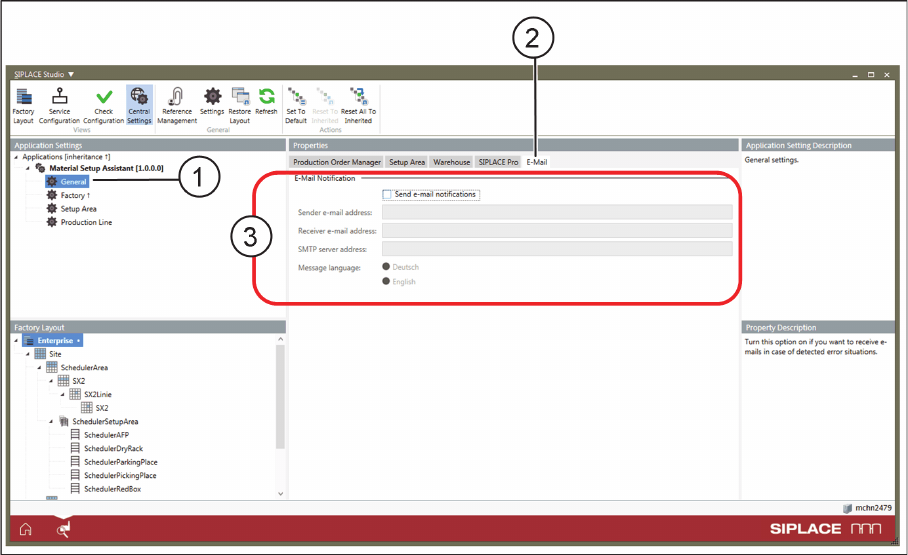Click the Site grid icon
Screen dimensions: 908x555
pos(40,353)
